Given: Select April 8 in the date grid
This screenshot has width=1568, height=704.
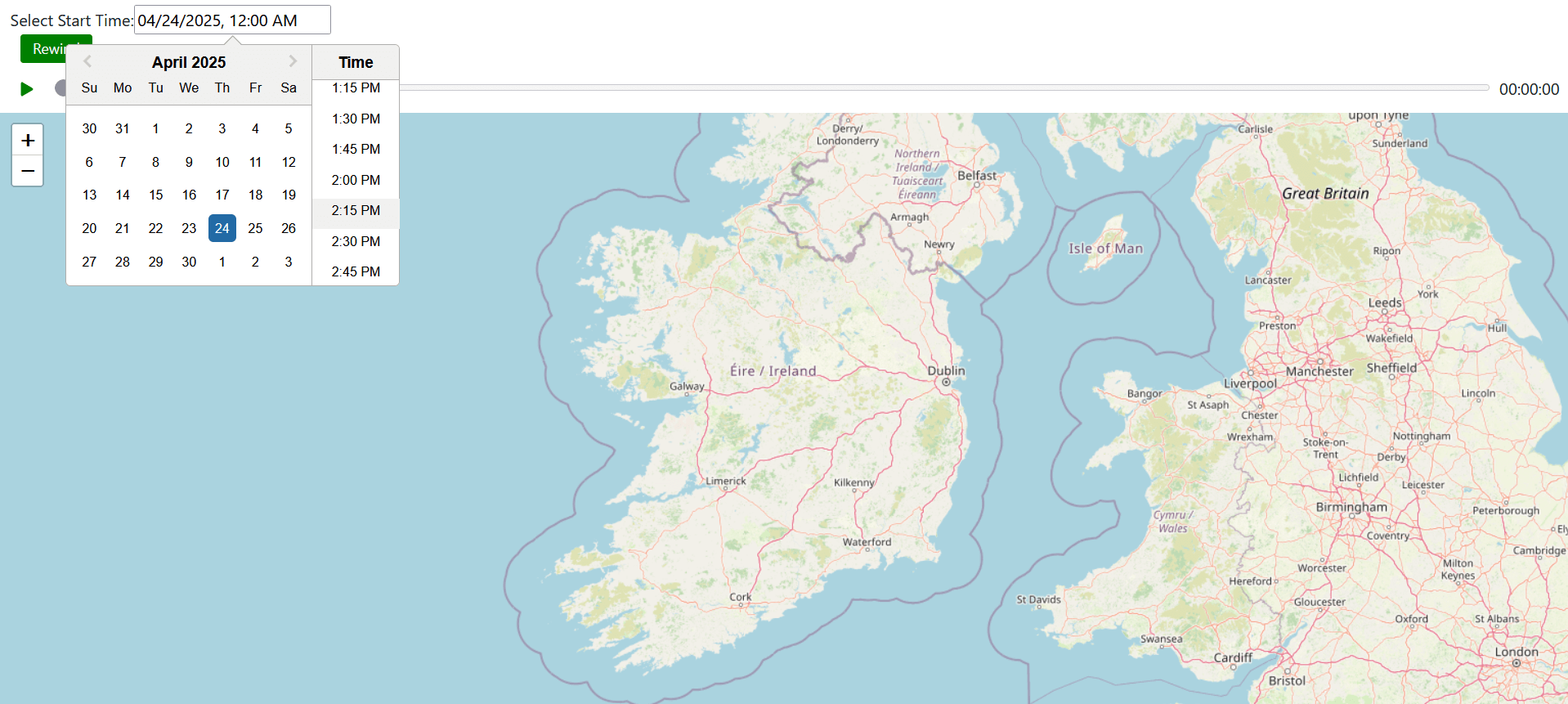Looking at the screenshot, I should pos(155,162).
